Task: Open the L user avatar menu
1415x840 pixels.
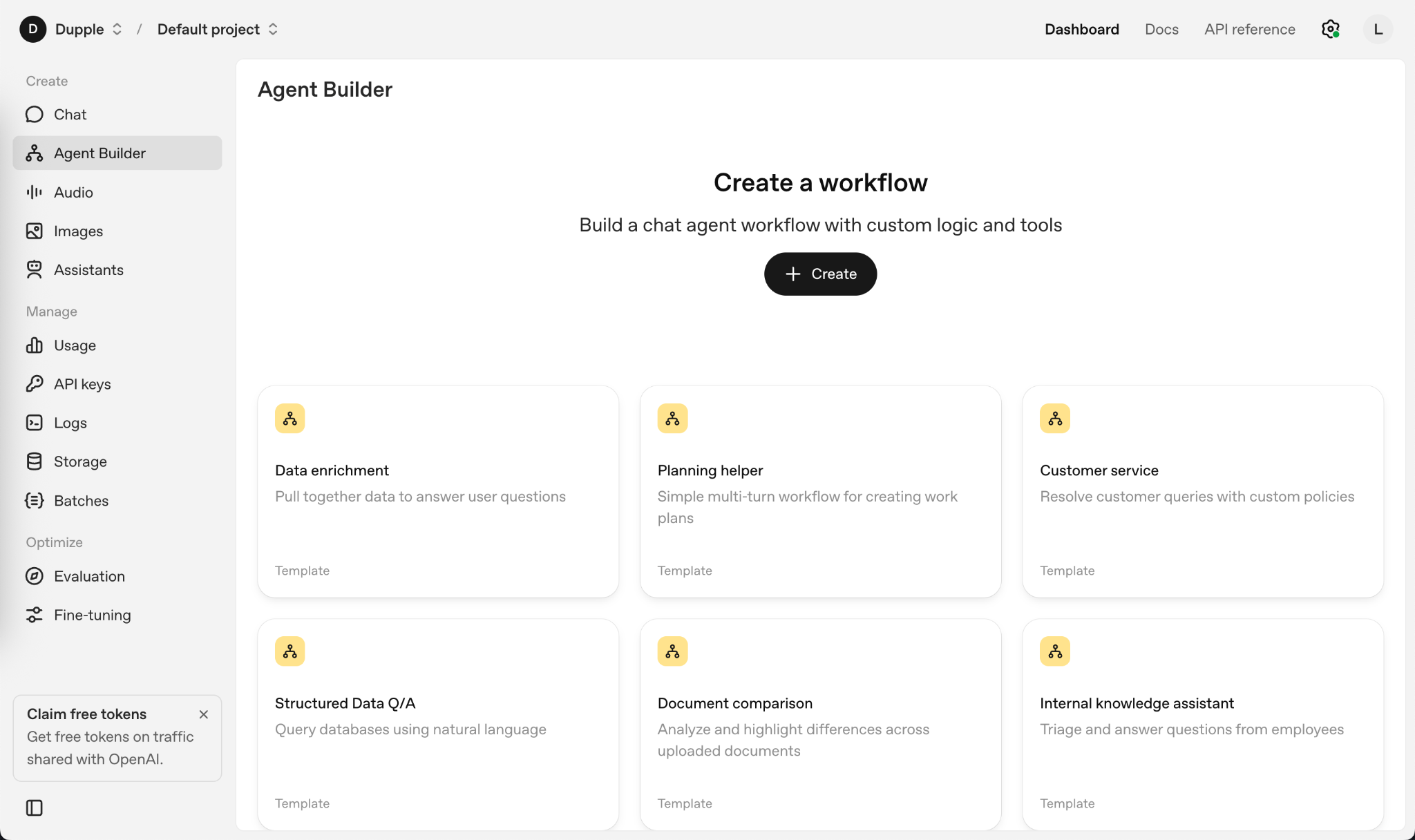Action: tap(1378, 29)
